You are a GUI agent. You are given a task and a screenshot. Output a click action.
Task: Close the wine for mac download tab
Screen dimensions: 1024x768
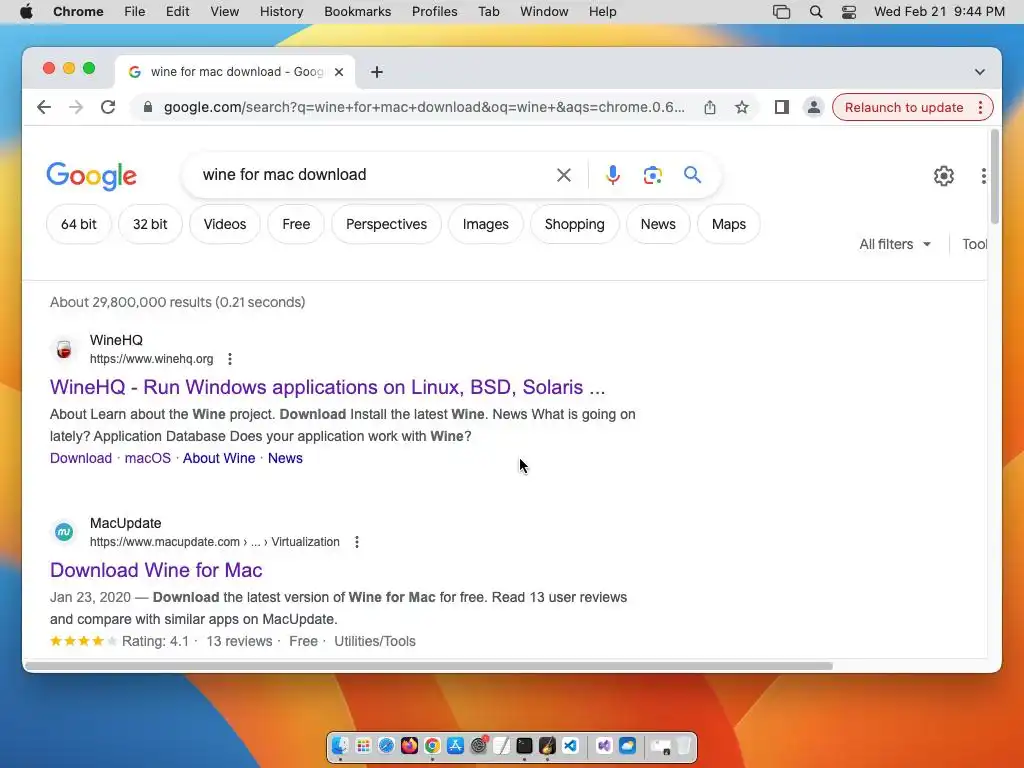coord(339,72)
